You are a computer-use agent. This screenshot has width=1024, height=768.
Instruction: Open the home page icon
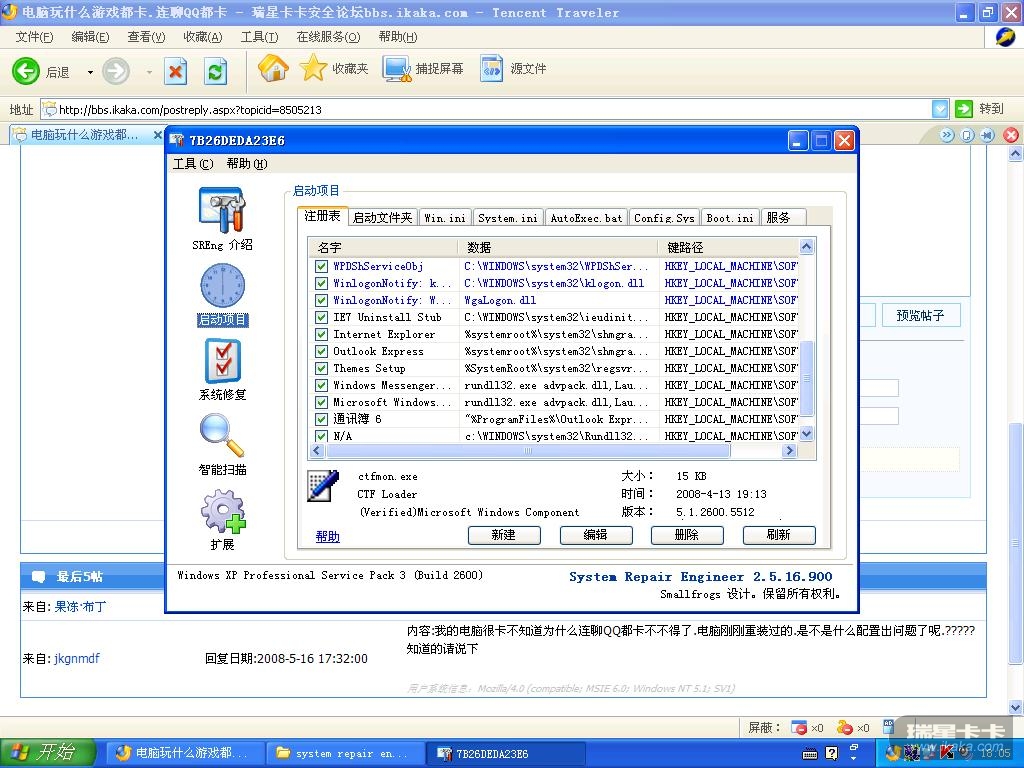(273, 69)
